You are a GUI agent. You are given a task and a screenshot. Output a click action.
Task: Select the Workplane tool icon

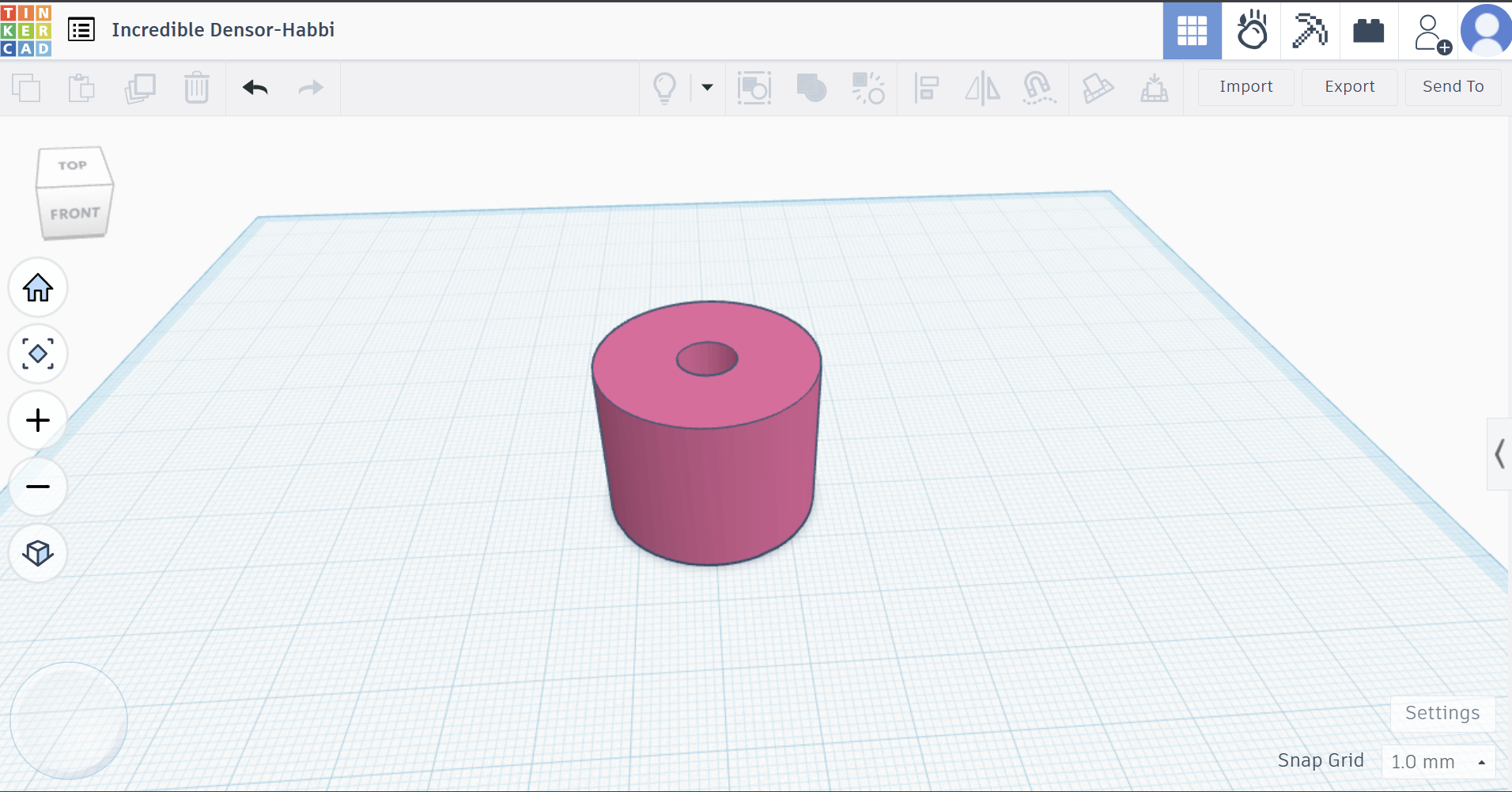[1155, 88]
